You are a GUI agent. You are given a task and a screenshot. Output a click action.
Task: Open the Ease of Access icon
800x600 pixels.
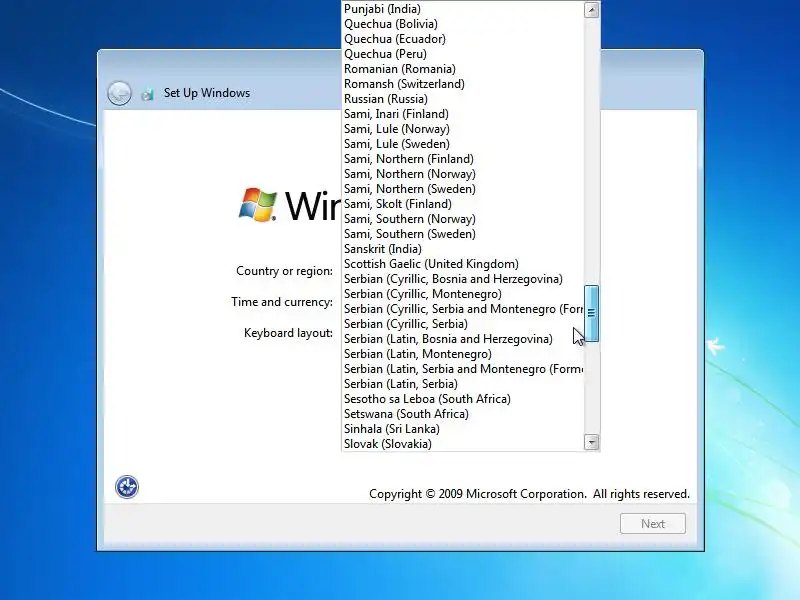pyautogui.click(x=127, y=487)
